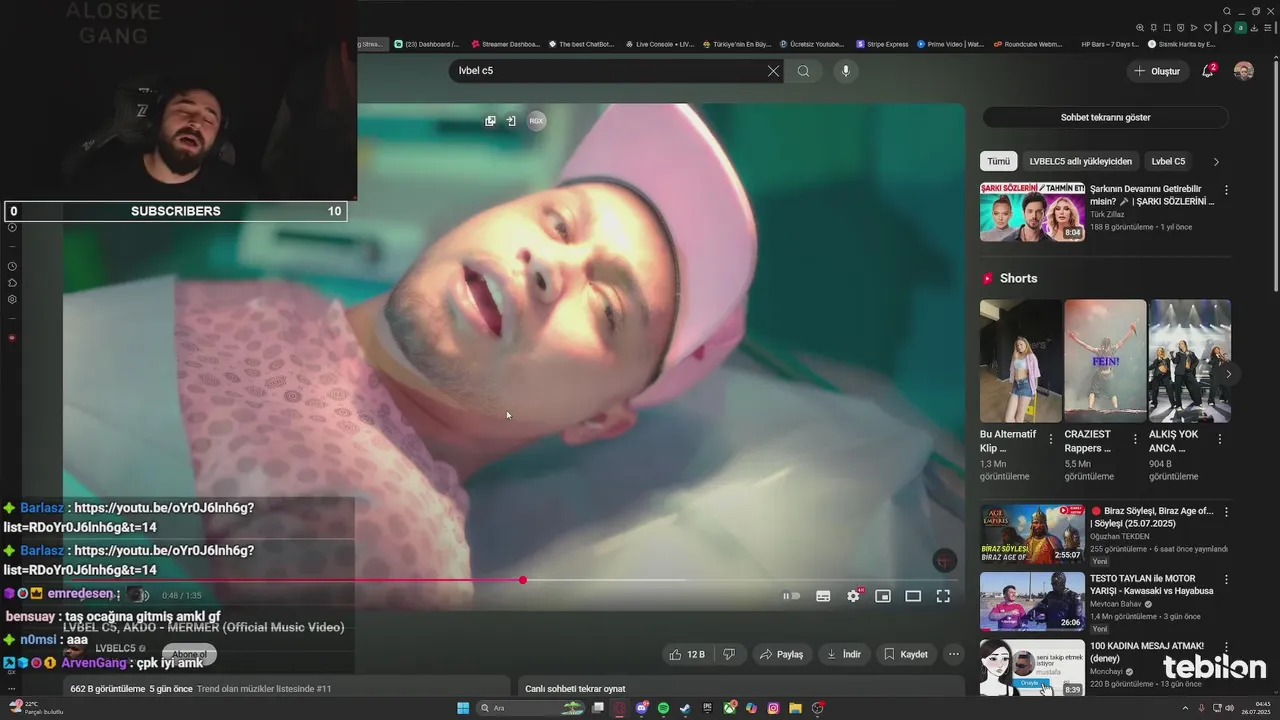Toggle theater mode on the player
Image resolution: width=1280 pixels, height=720 pixels.
tap(913, 596)
